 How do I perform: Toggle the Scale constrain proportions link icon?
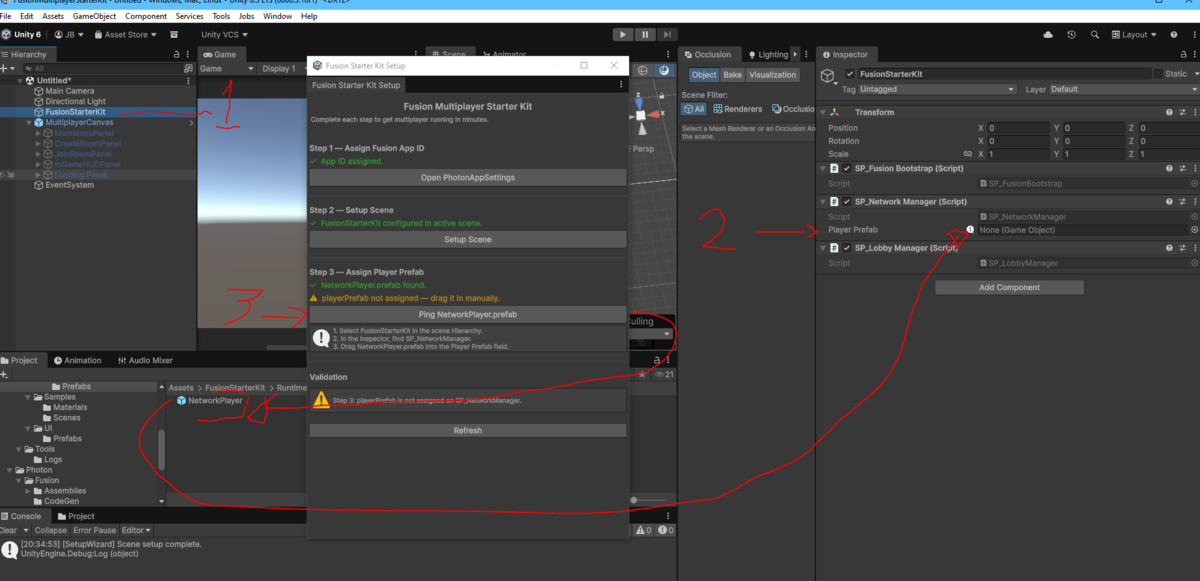tap(968, 155)
